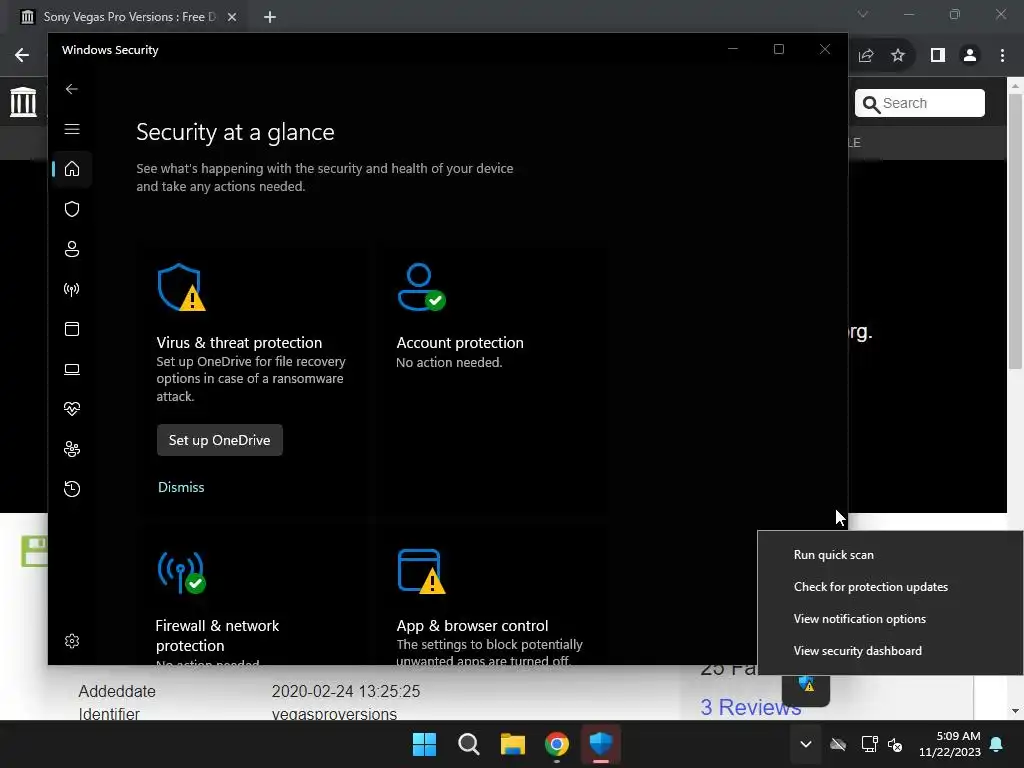Open the hamburger navigation menu
1024x768 pixels.
point(72,129)
